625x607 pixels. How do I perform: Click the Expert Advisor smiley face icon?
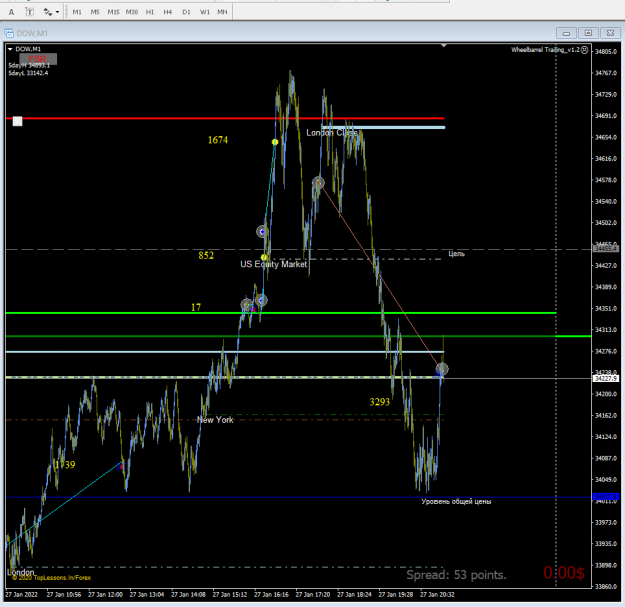pos(584,50)
